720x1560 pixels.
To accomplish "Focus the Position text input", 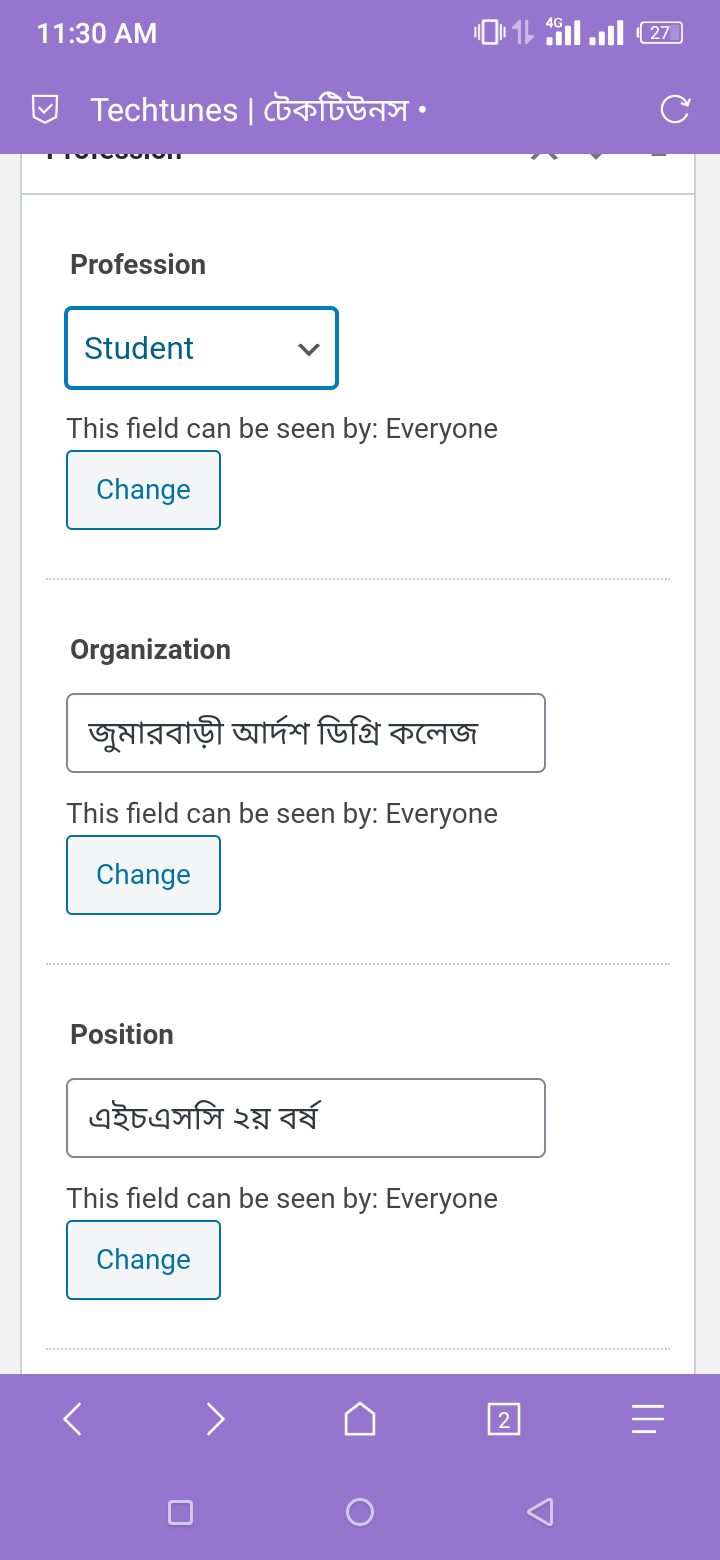I will [x=305, y=1118].
